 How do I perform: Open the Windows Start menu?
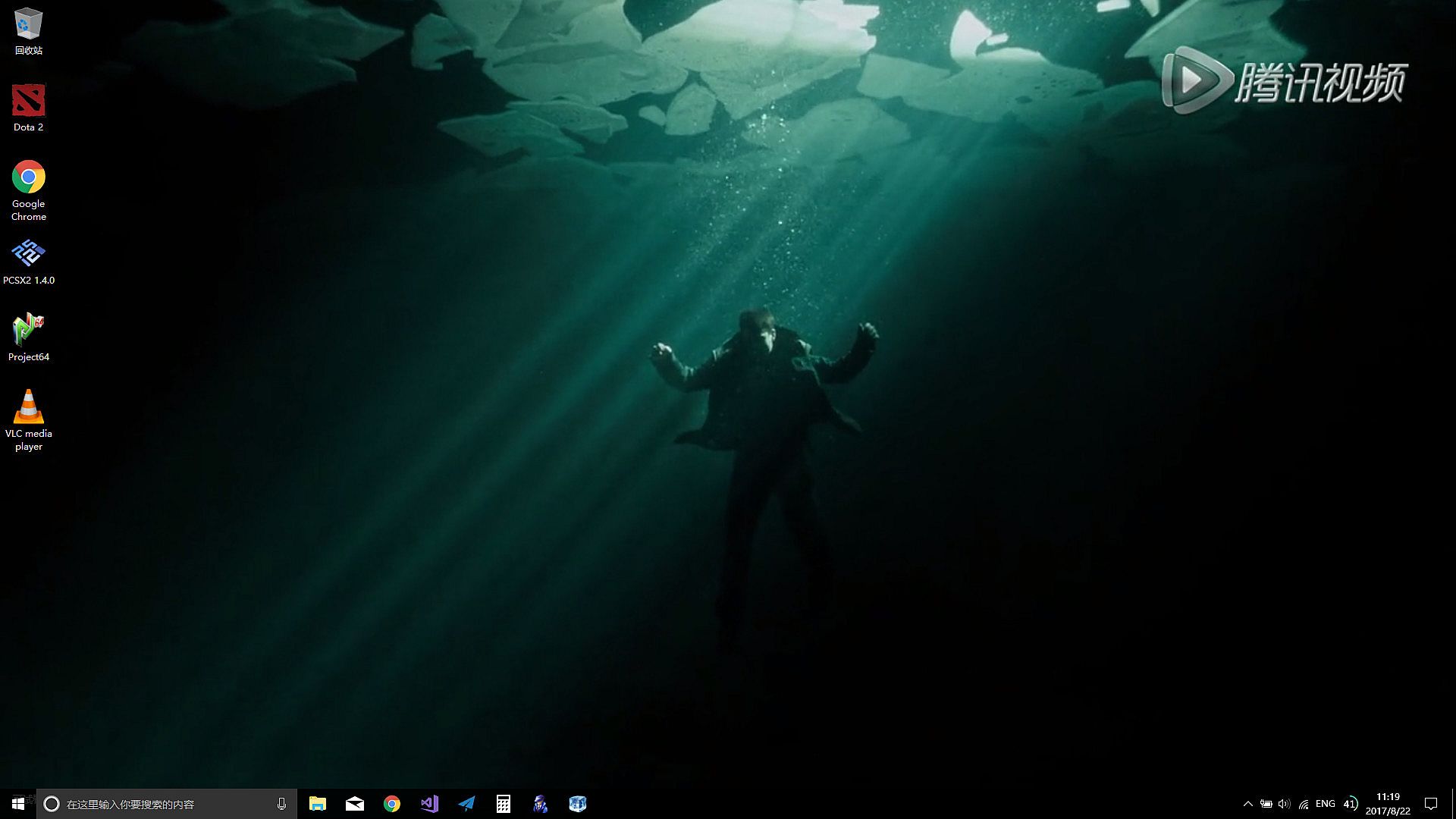click(x=18, y=804)
